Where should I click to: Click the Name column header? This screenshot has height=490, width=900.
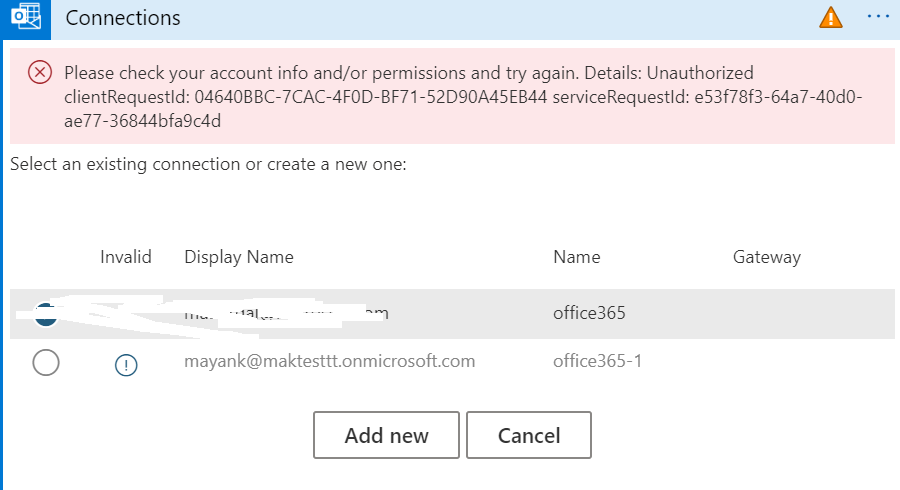576,256
